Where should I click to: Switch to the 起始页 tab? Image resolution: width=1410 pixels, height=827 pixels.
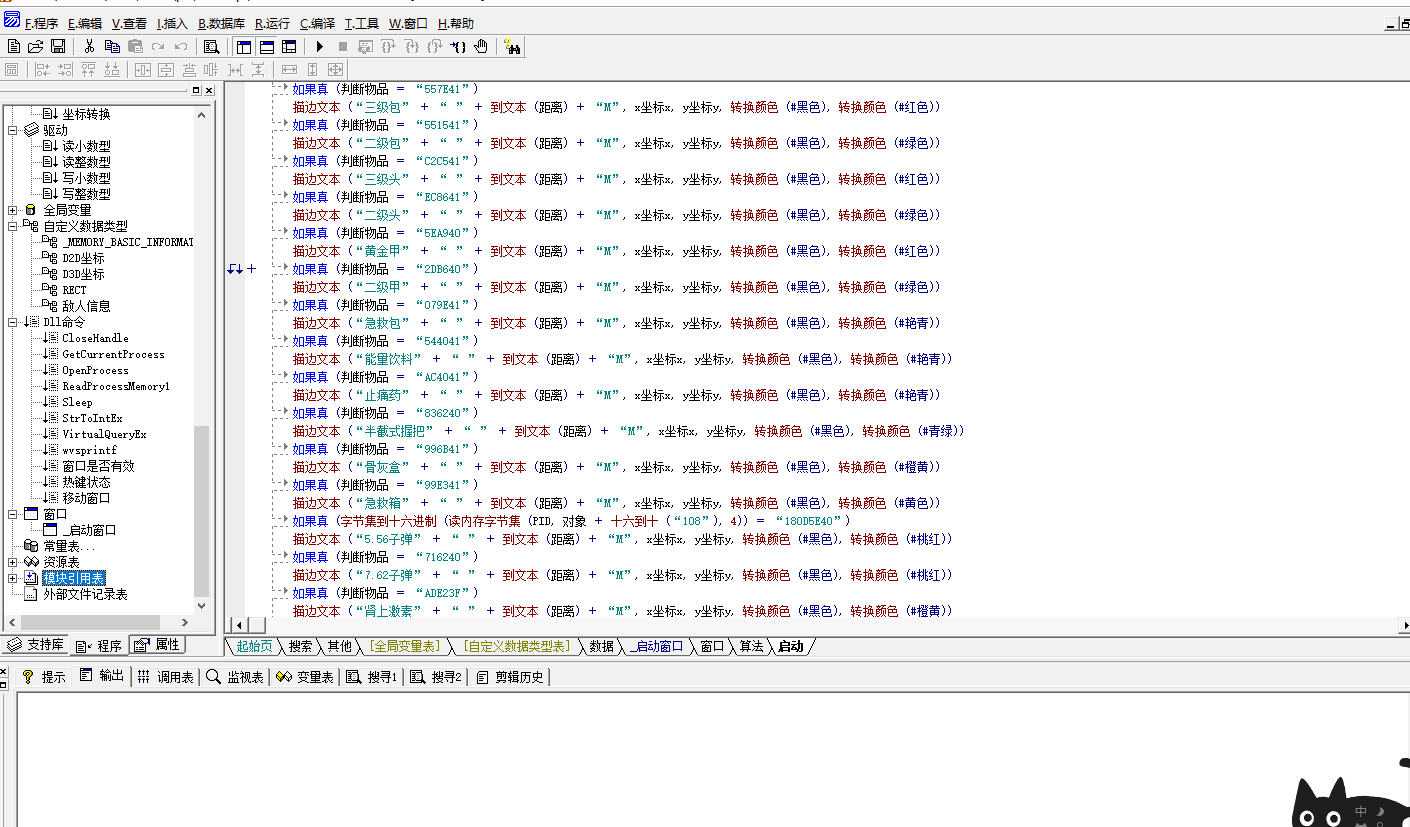point(253,646)
